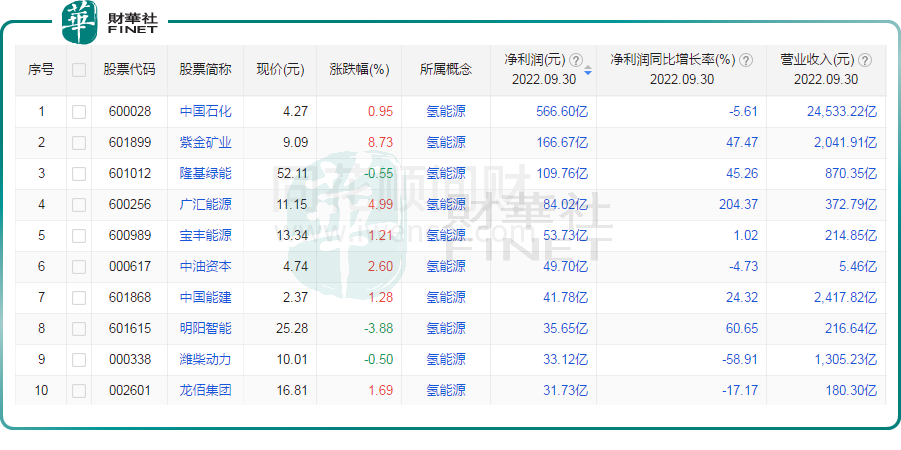Open the 宝丰能源 stock link
This screenshot has width=901, height=450.
point(206,235)
